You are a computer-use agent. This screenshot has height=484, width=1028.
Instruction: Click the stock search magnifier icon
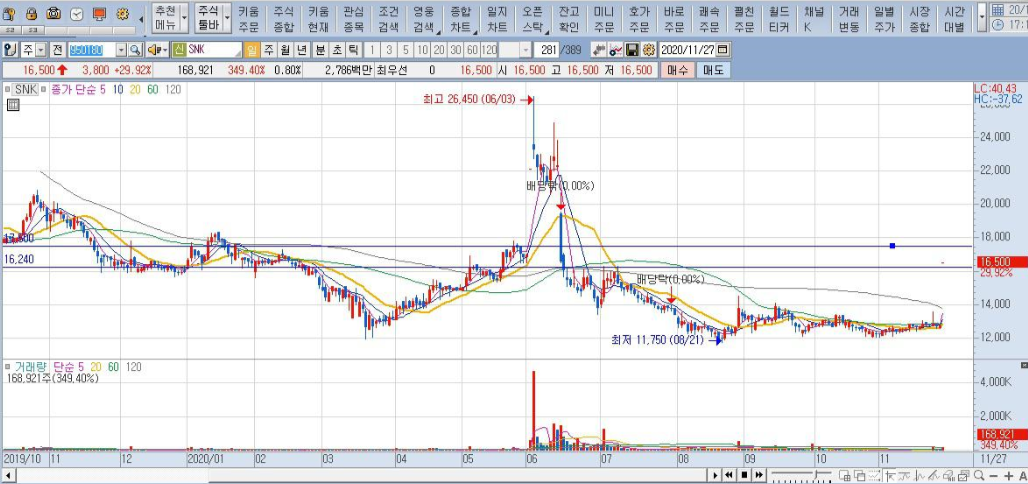pos(135,50)
